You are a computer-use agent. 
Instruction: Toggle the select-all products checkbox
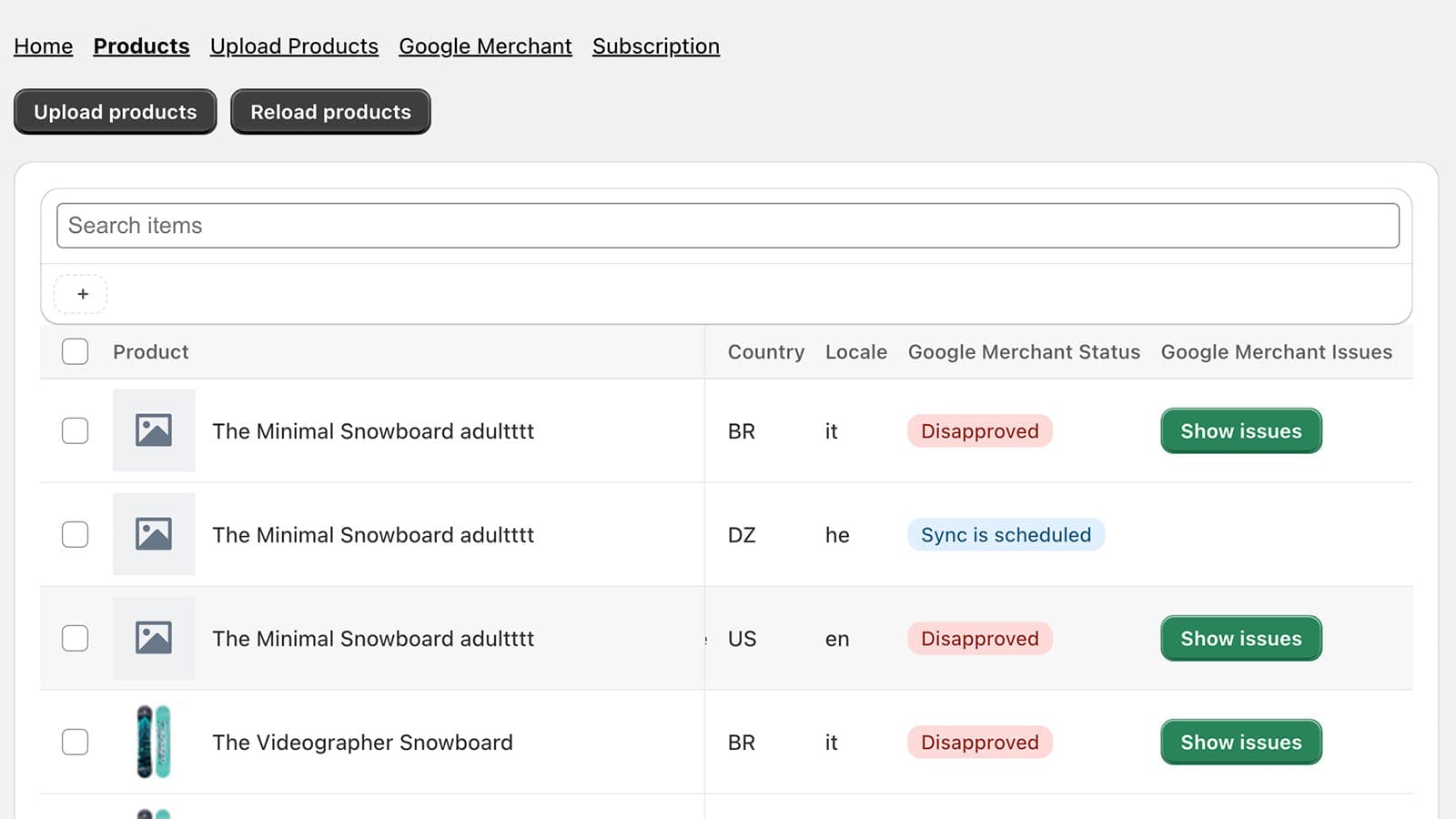(x=75, y=351)
